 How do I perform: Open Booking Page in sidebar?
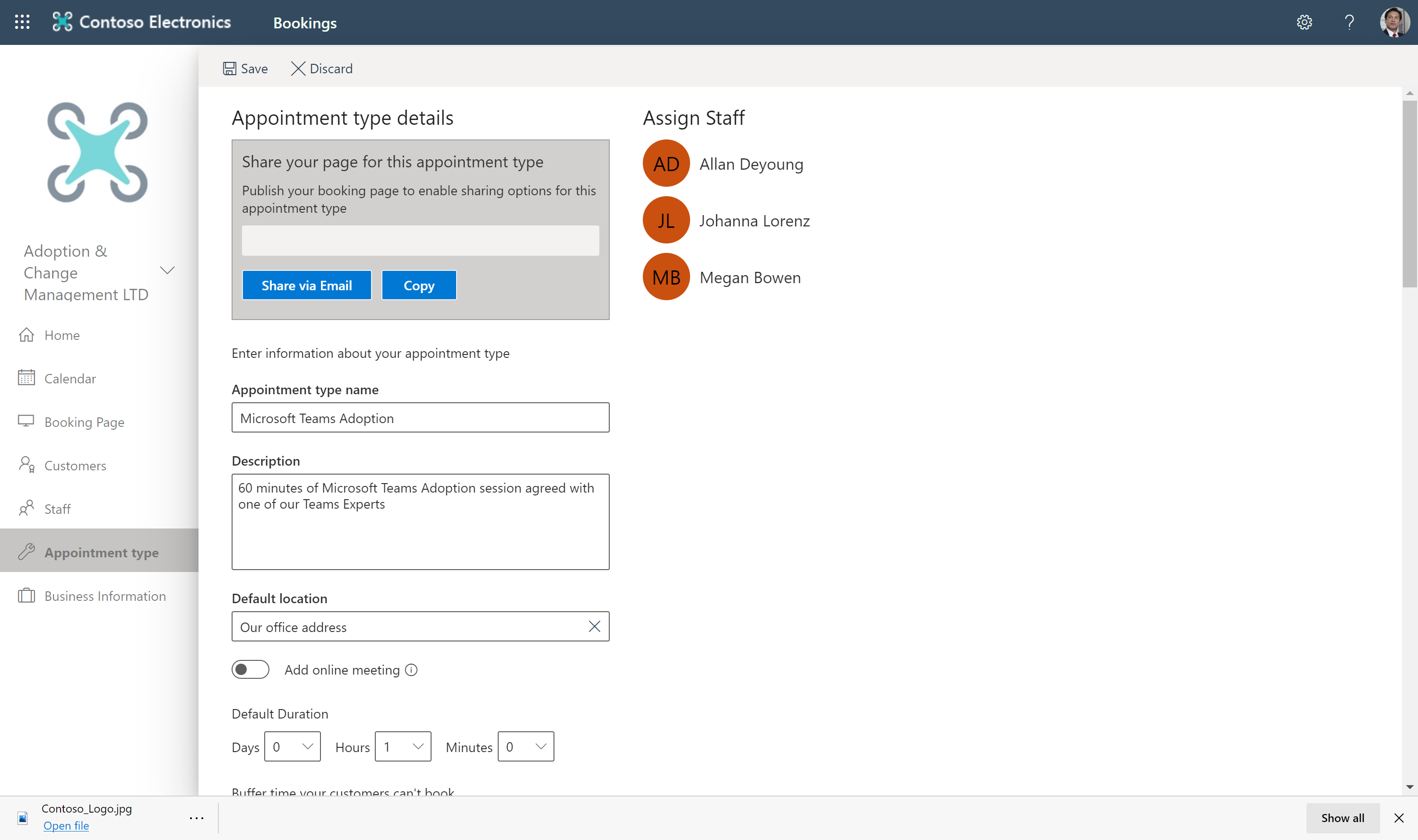point(84,422)
